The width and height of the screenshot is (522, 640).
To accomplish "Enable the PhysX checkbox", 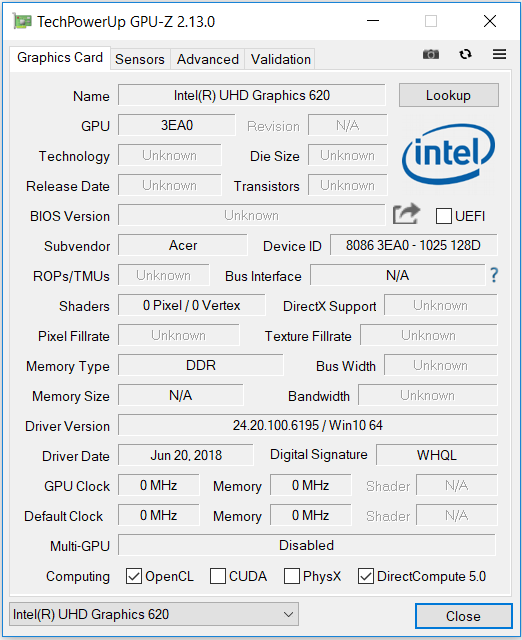I will [292, 576].
